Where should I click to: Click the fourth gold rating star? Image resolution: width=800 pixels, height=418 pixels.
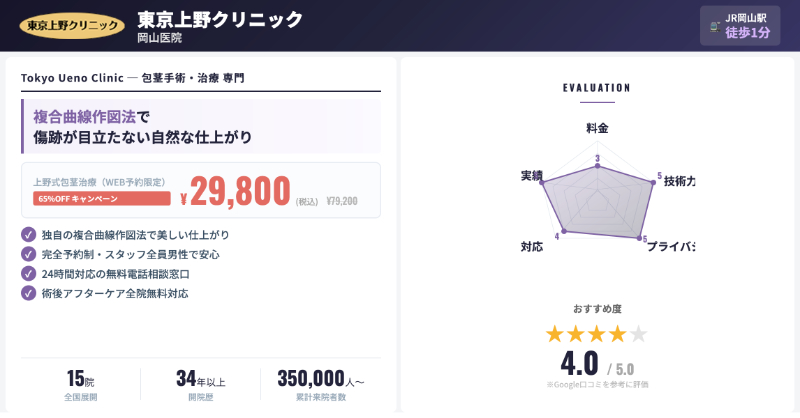[617, 333]
